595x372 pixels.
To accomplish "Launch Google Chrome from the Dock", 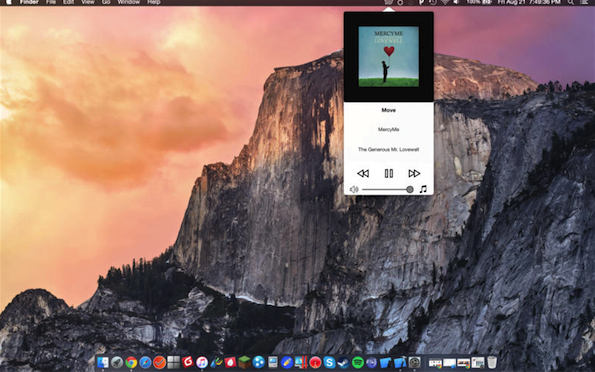I will coord(131,363).
